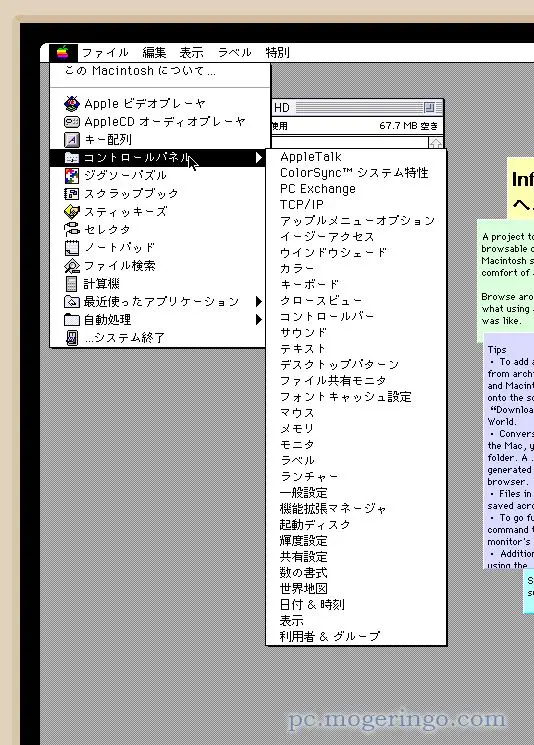
Task: Select TCP/IP control panel
Action: (x=356, y=205)
